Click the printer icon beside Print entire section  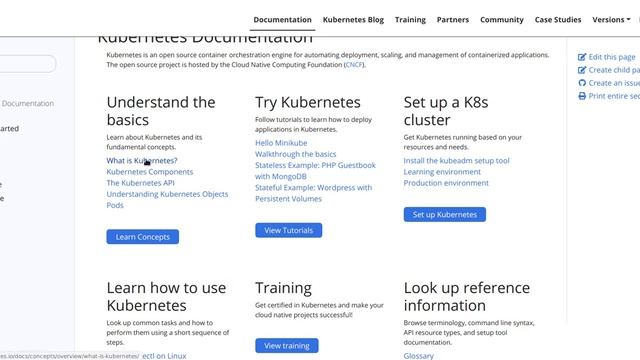pyautogui.click(x=582, y=96)
